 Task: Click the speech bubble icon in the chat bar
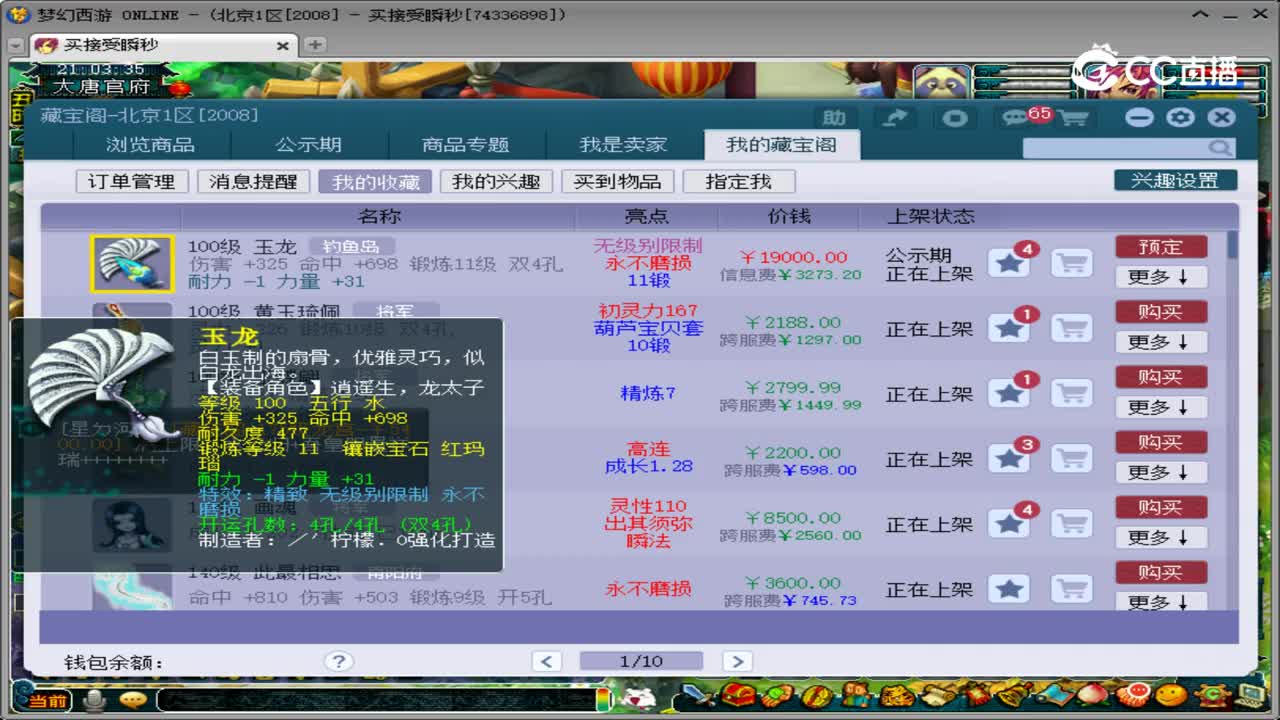point(132,700)
